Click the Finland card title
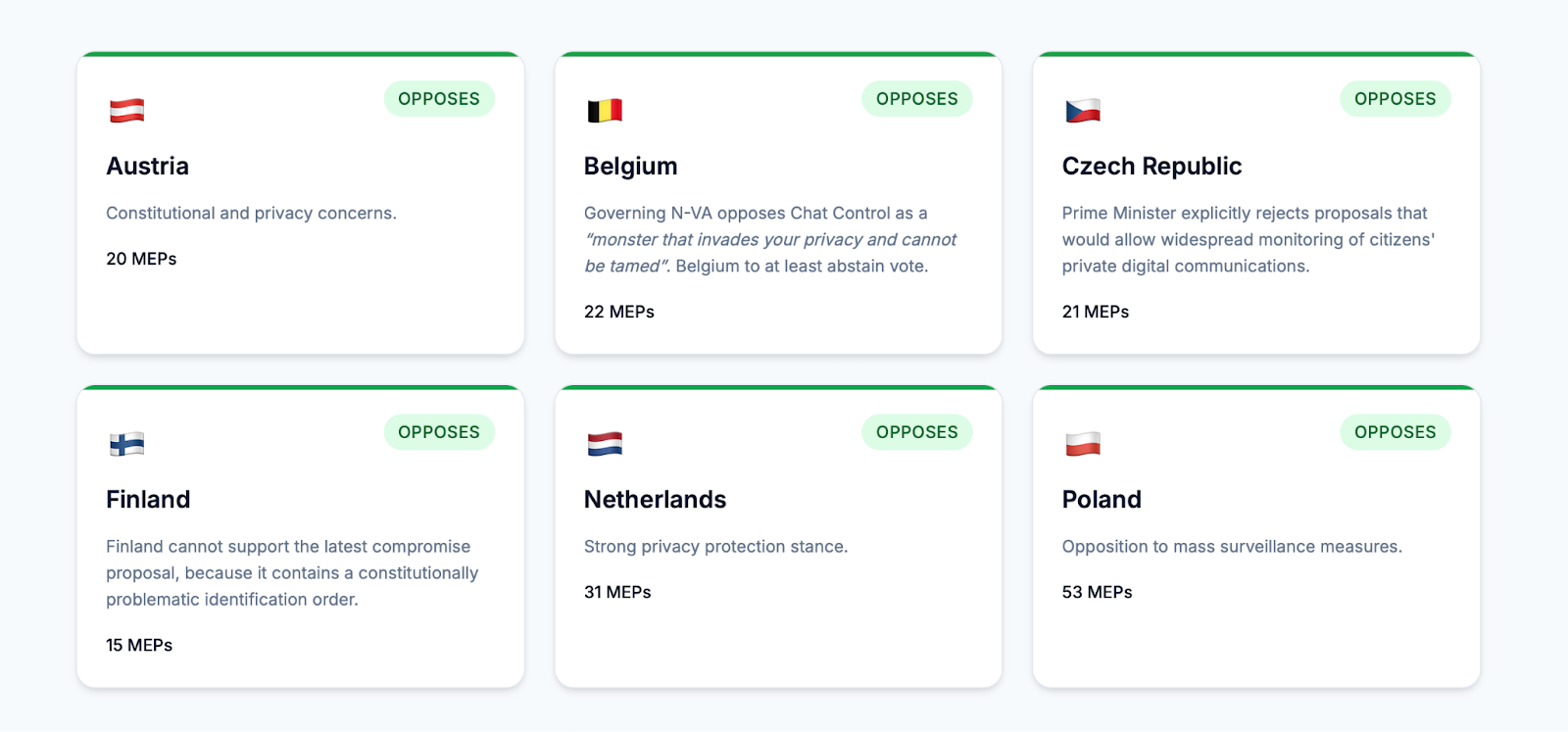The width and height of the screenshot is (1568, 732). coord(148,500)
